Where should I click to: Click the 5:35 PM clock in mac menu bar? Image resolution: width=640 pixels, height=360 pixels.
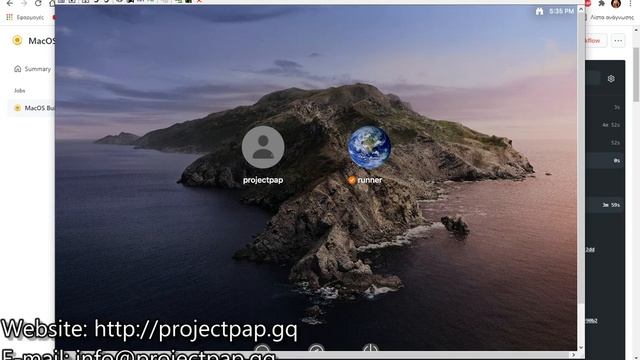click(561, 11)
